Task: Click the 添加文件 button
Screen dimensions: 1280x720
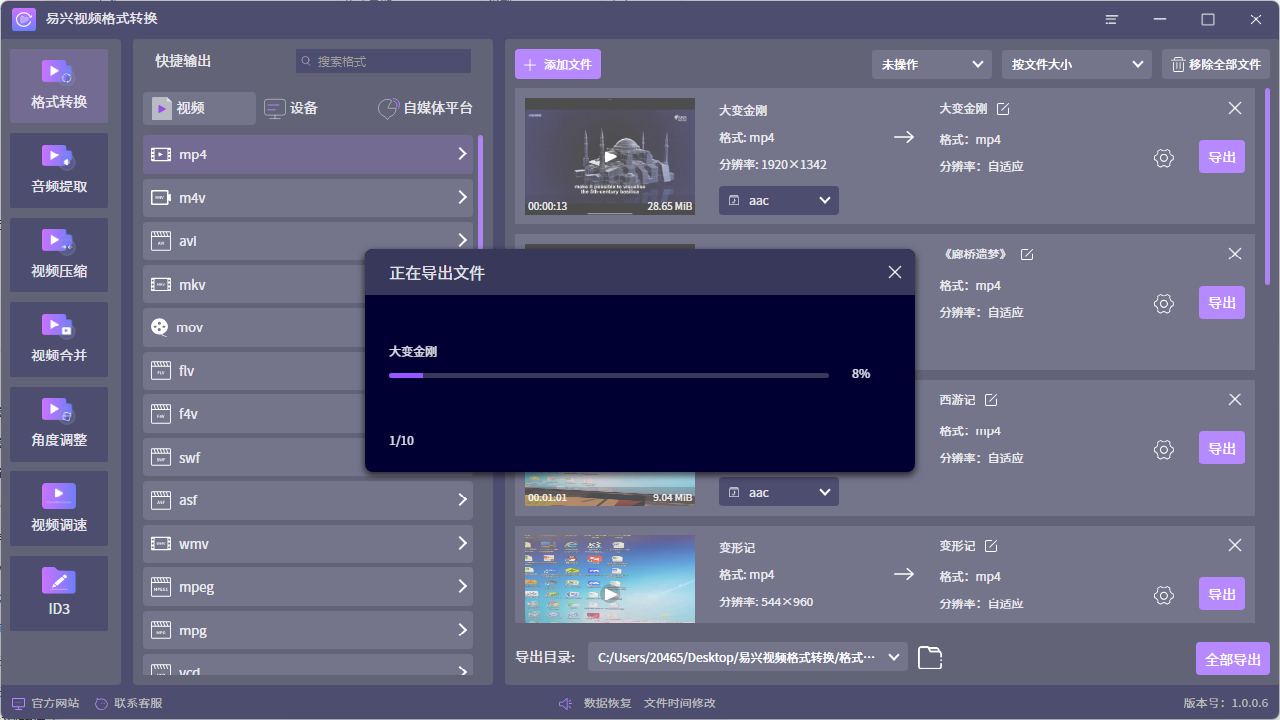Action: 557,64
